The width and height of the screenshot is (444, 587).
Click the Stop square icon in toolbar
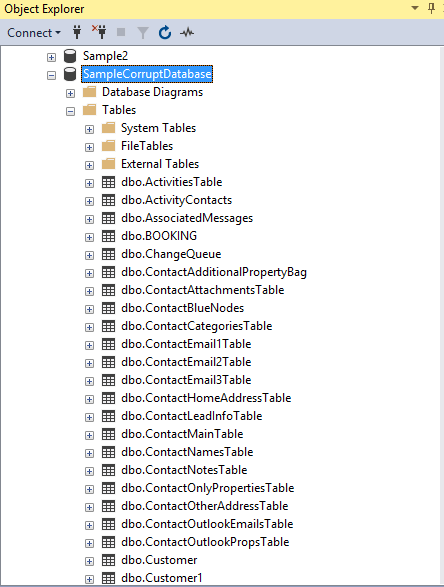point(121,32)
